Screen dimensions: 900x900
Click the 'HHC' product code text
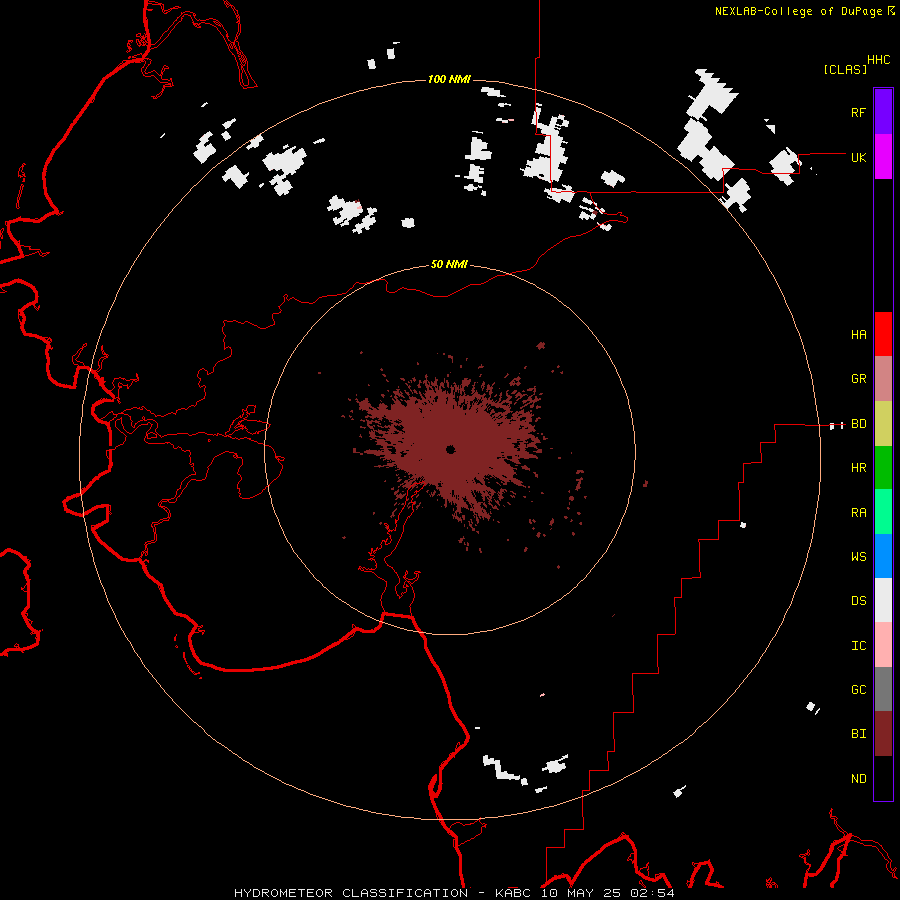click(x=879, y=60)
